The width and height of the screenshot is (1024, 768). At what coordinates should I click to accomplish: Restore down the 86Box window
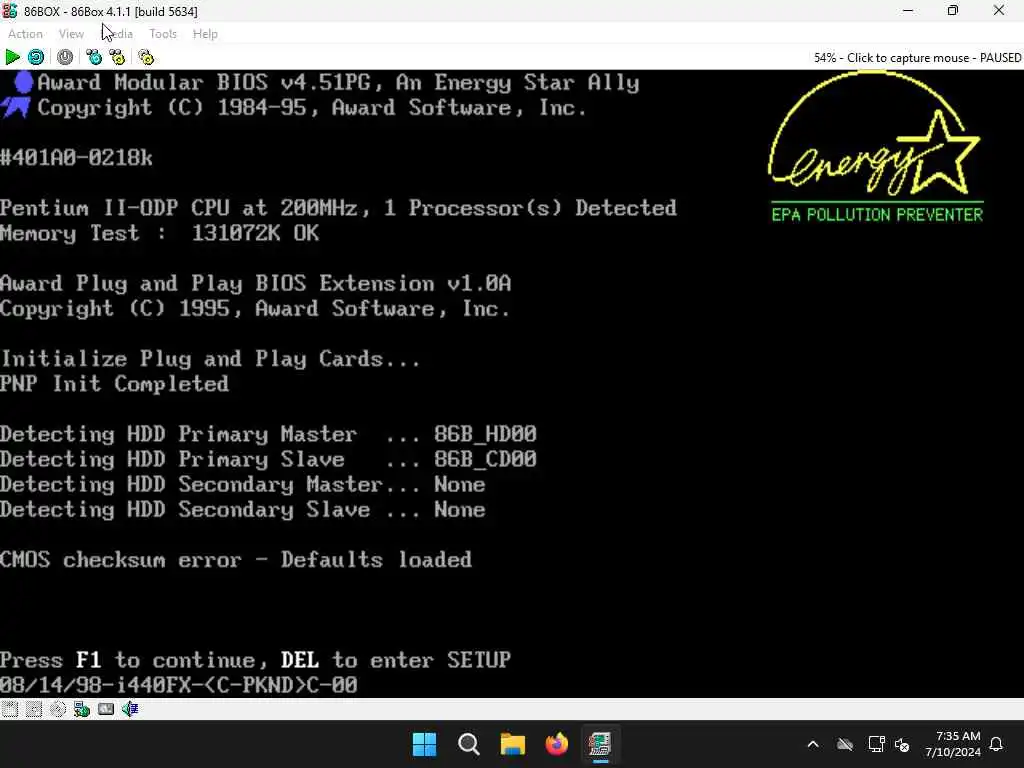[x=953, y=11]
